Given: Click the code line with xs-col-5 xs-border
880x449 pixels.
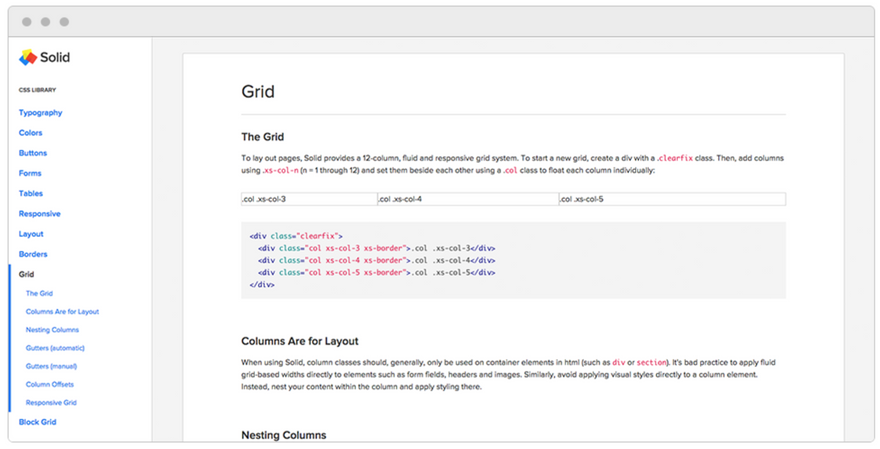Looking at the screenshot, I should point(377,273).
